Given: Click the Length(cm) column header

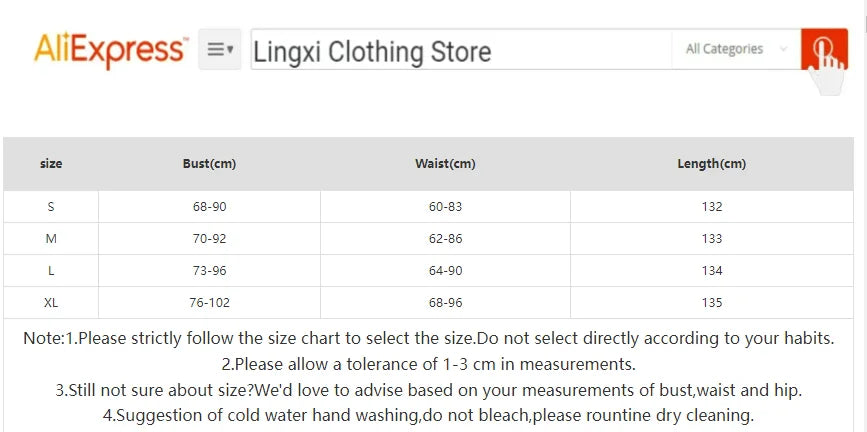Looking at the screenshot, I should (x=711, y=164).
